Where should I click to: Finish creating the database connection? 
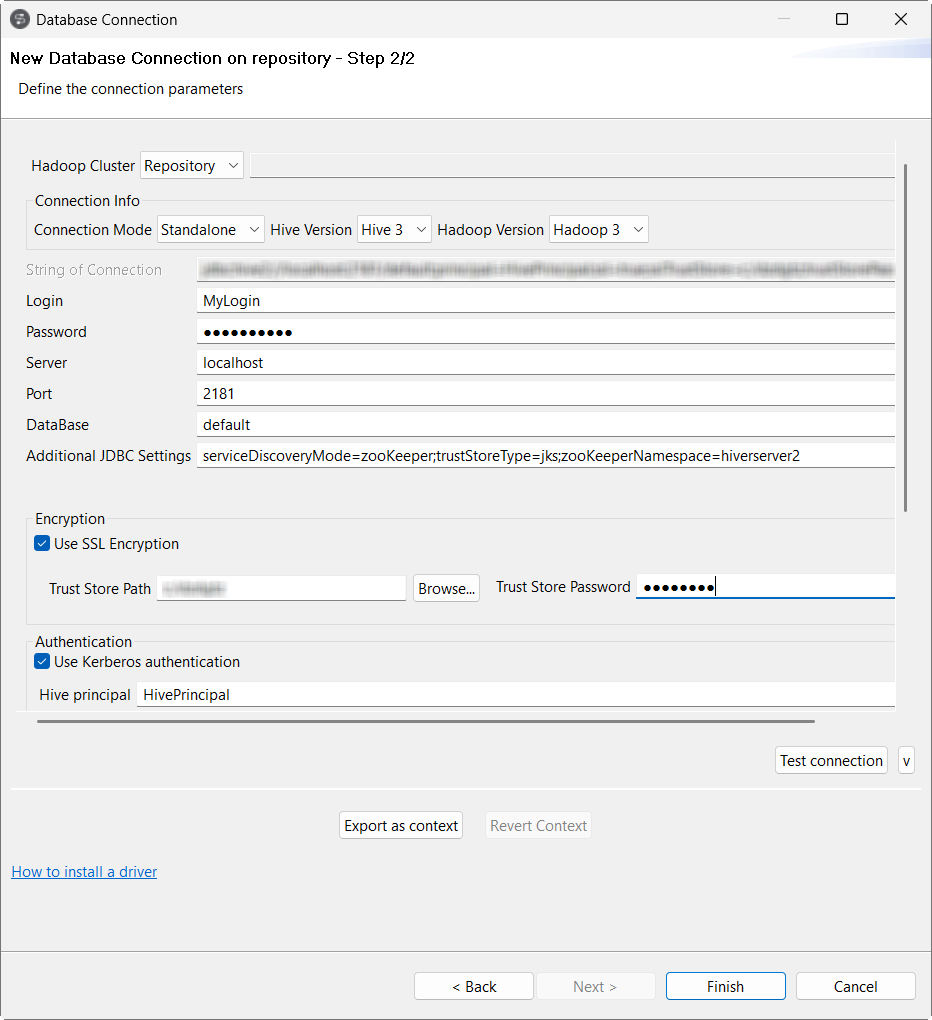point(725,986)
